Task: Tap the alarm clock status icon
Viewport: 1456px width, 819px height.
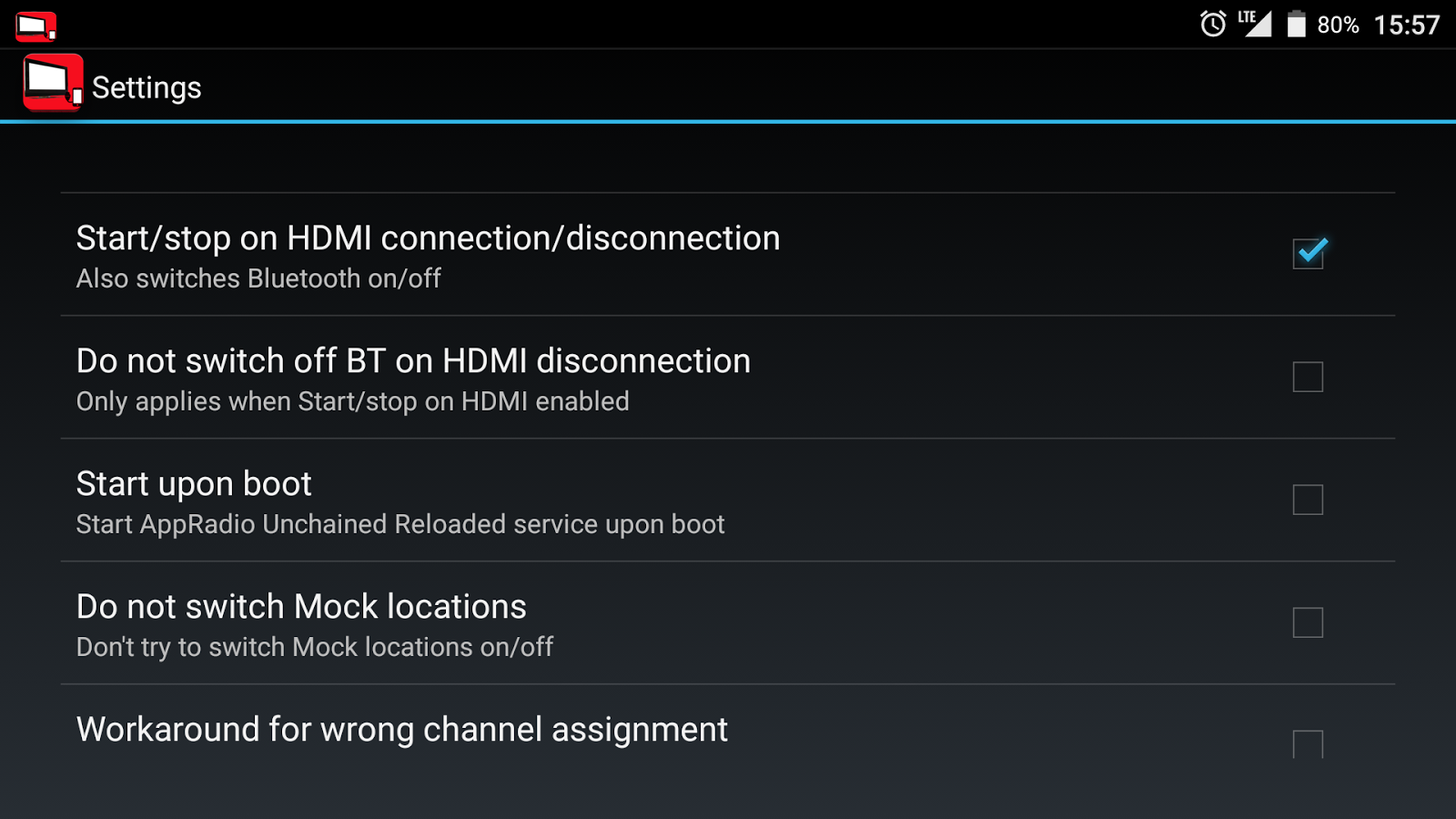Action: tap(1212, 24)
